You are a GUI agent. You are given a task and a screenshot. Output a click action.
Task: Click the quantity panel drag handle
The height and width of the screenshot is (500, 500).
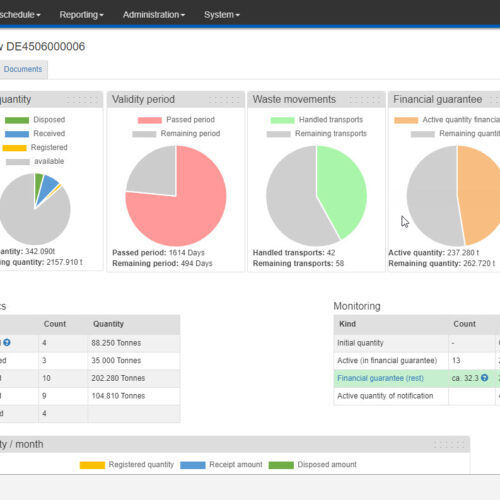tap(82, 100)
